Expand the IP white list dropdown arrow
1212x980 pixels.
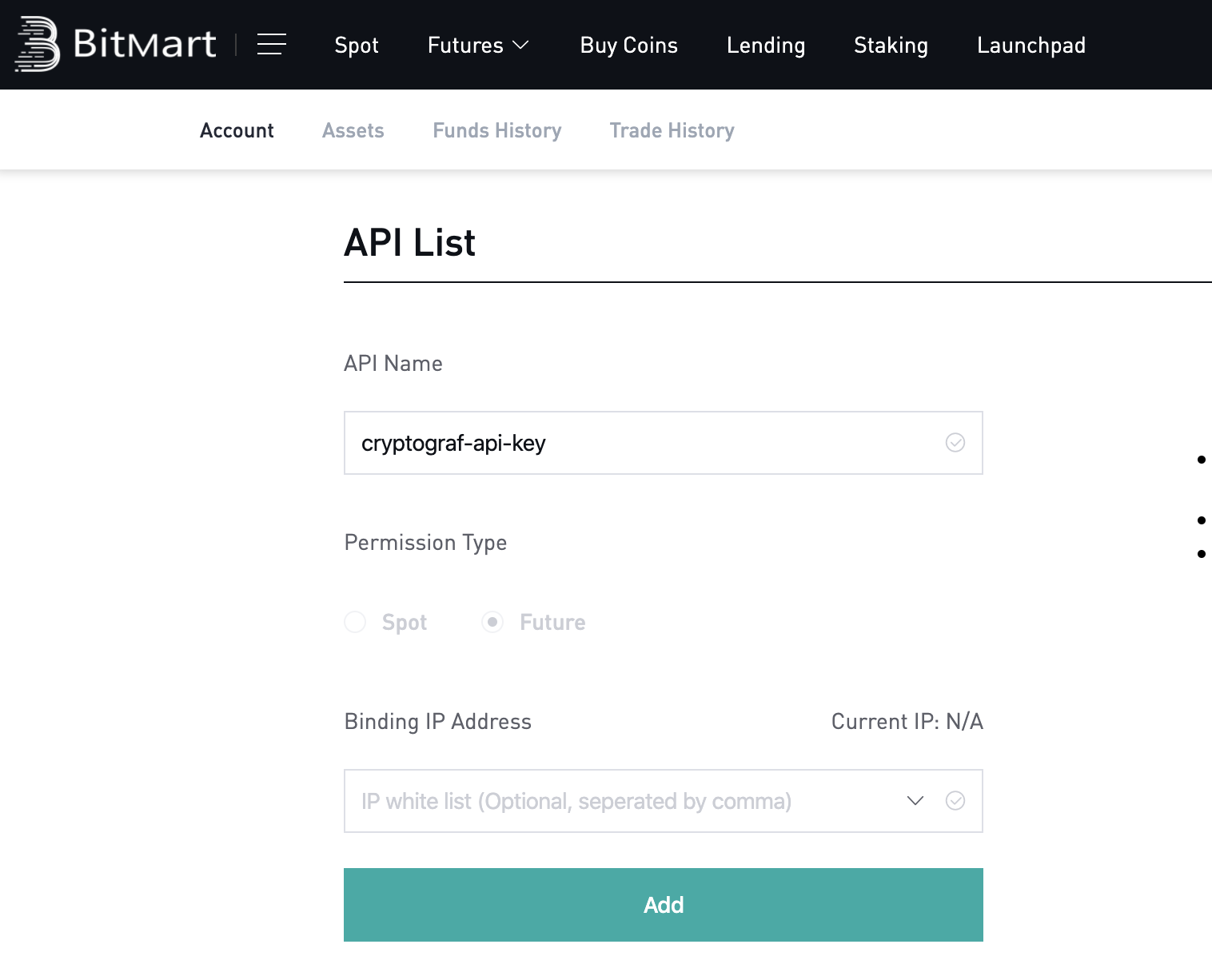point(915,801)
